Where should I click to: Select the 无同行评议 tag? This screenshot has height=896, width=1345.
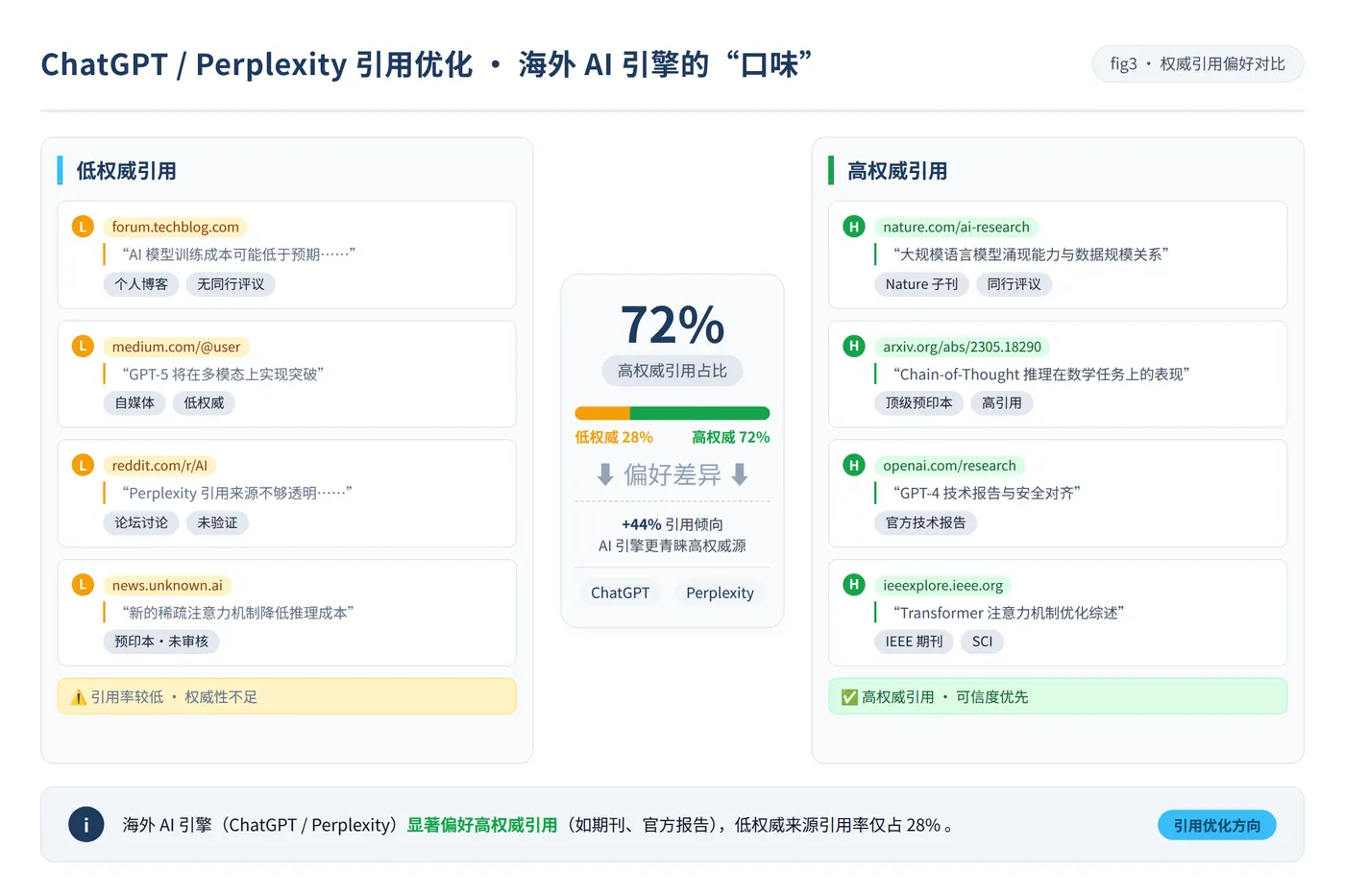click(x=231, y=284)
